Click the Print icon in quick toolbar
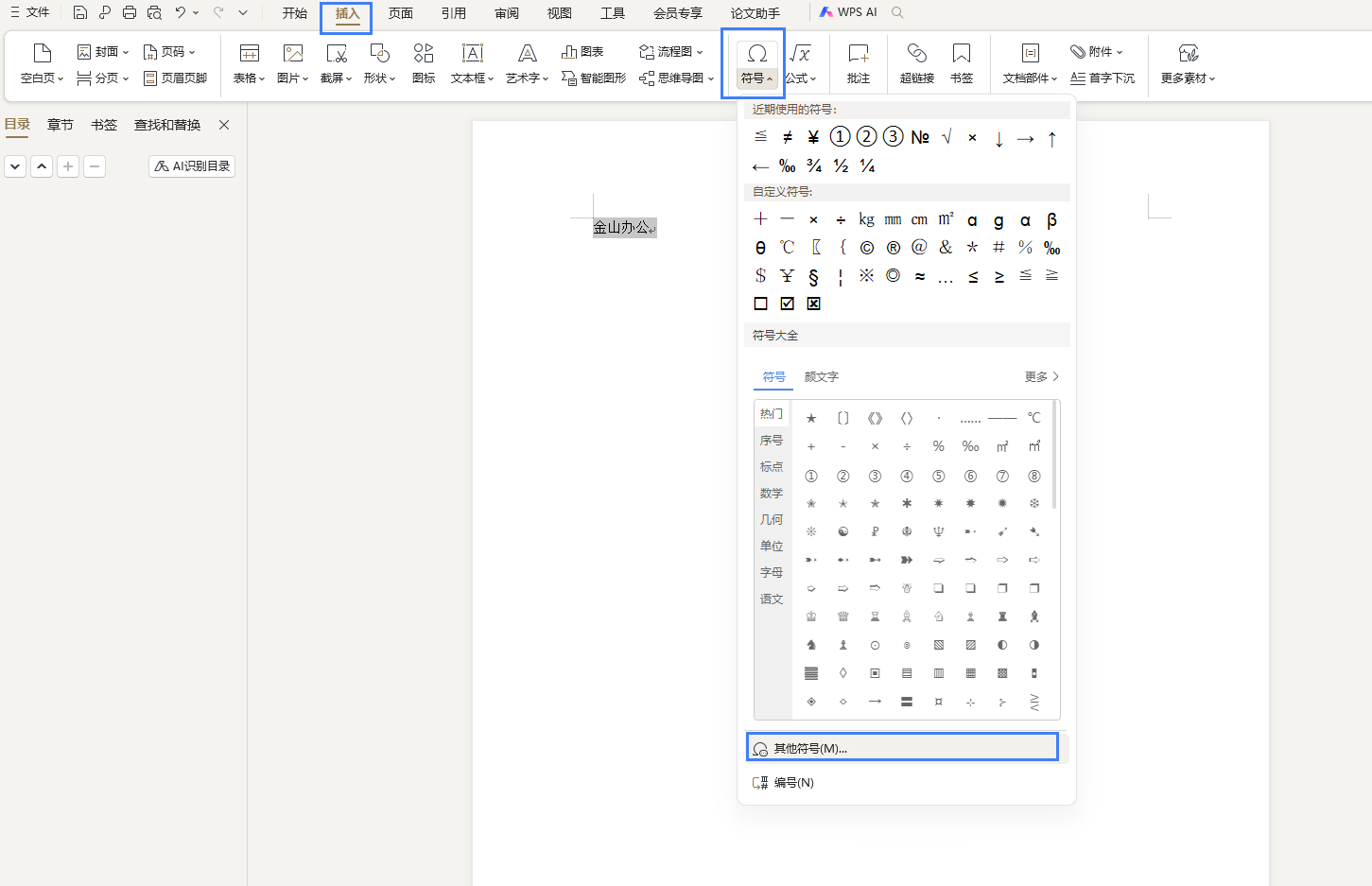Image resolution: width=1372 pixels, height=886 pixels. click(x=130, y=12)
